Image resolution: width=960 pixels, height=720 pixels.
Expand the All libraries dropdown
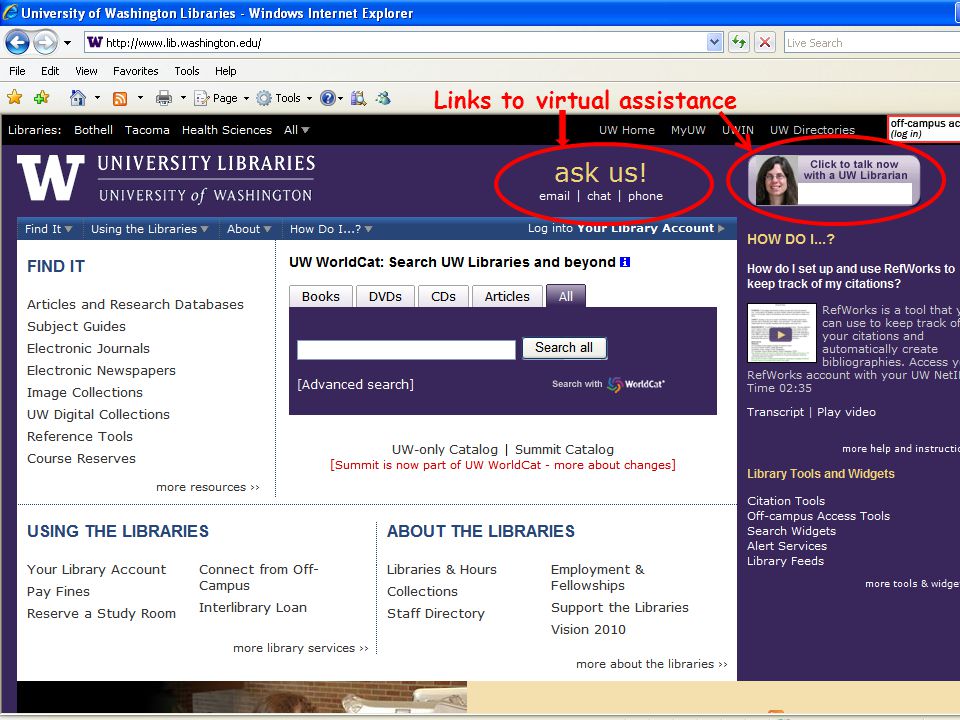(x=296, y=130)
